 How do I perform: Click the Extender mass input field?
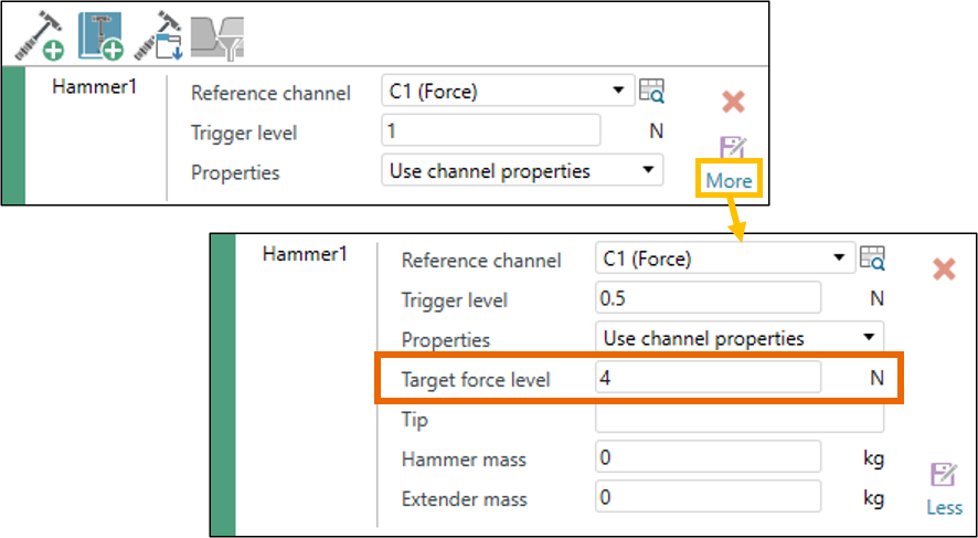coord(708,497)
